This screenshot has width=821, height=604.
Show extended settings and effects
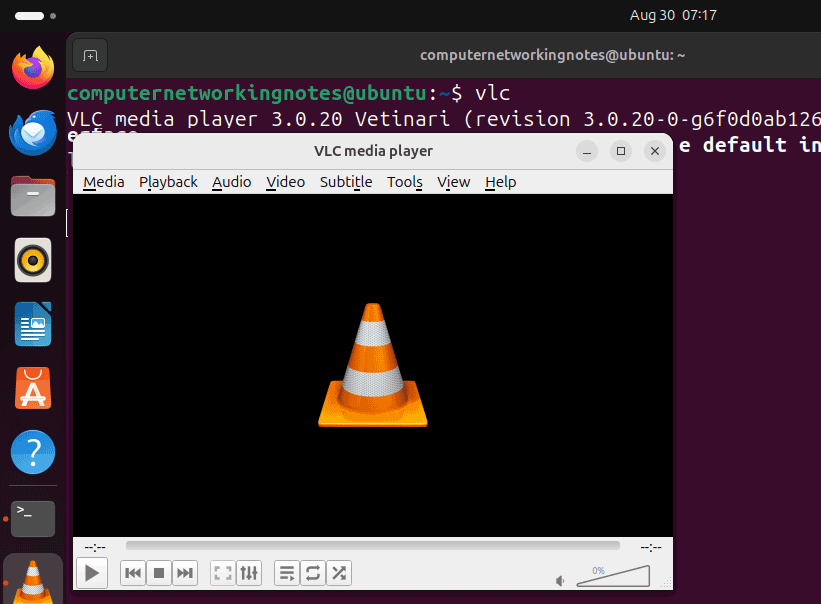(x=249, y=573)
